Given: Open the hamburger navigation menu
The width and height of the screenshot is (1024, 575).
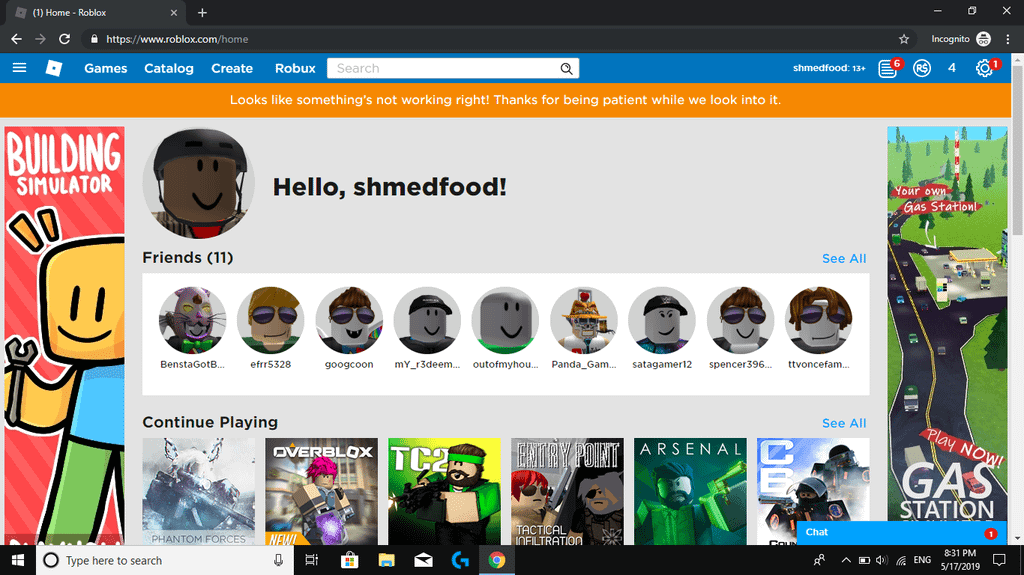Looking at the screenshot, I should point(20,68).
